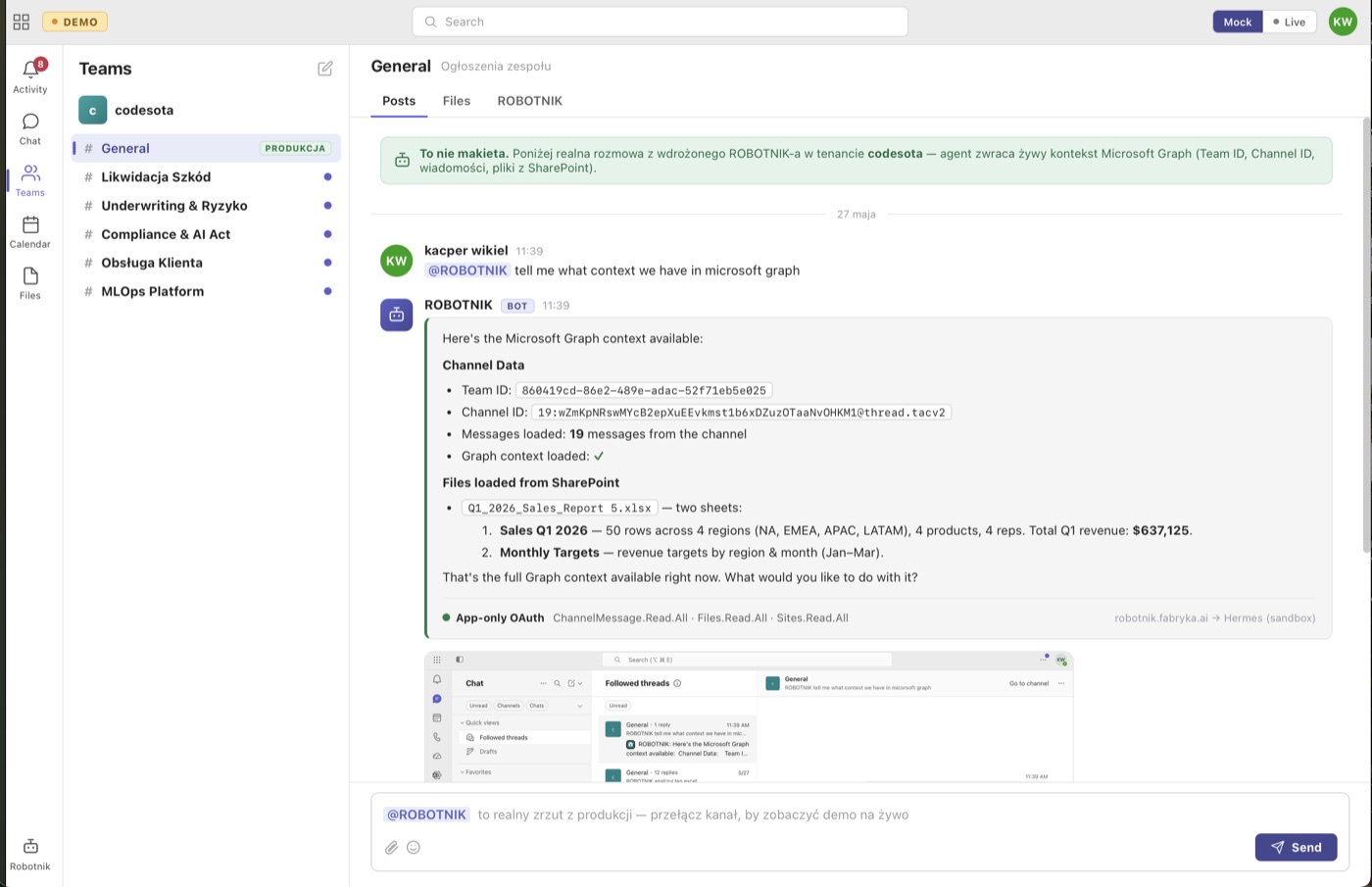Click the Files loaded from SharePoint heading
The width and height of the screenshot is (1372, 887).
pos(531,482)
